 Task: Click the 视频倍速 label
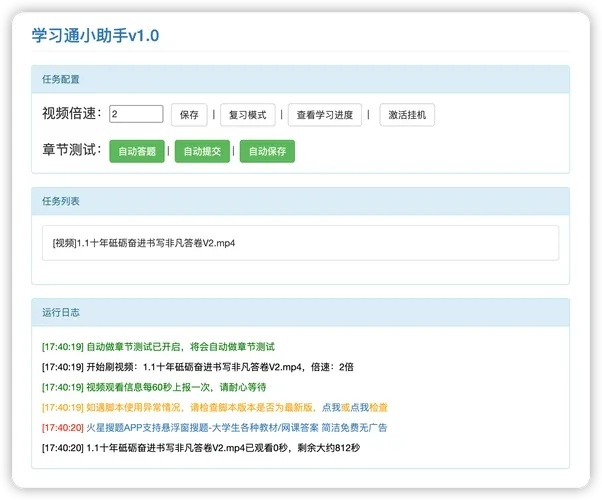[72, 113]
